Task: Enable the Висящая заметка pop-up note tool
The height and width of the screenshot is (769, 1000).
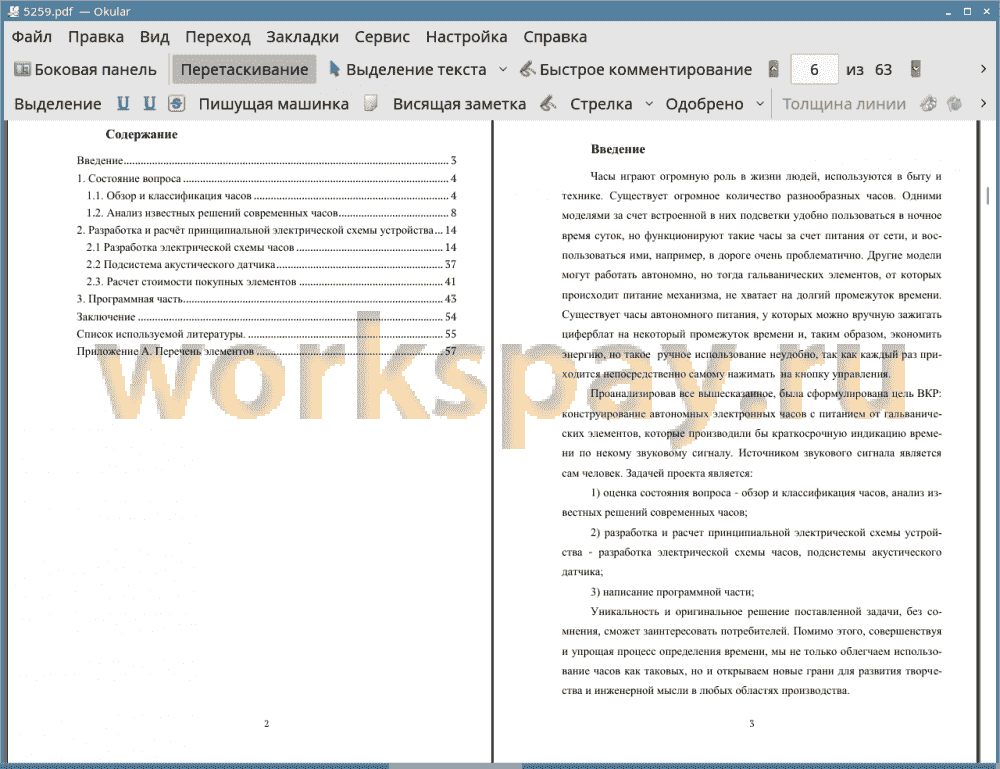Action: tap(459, 104)
